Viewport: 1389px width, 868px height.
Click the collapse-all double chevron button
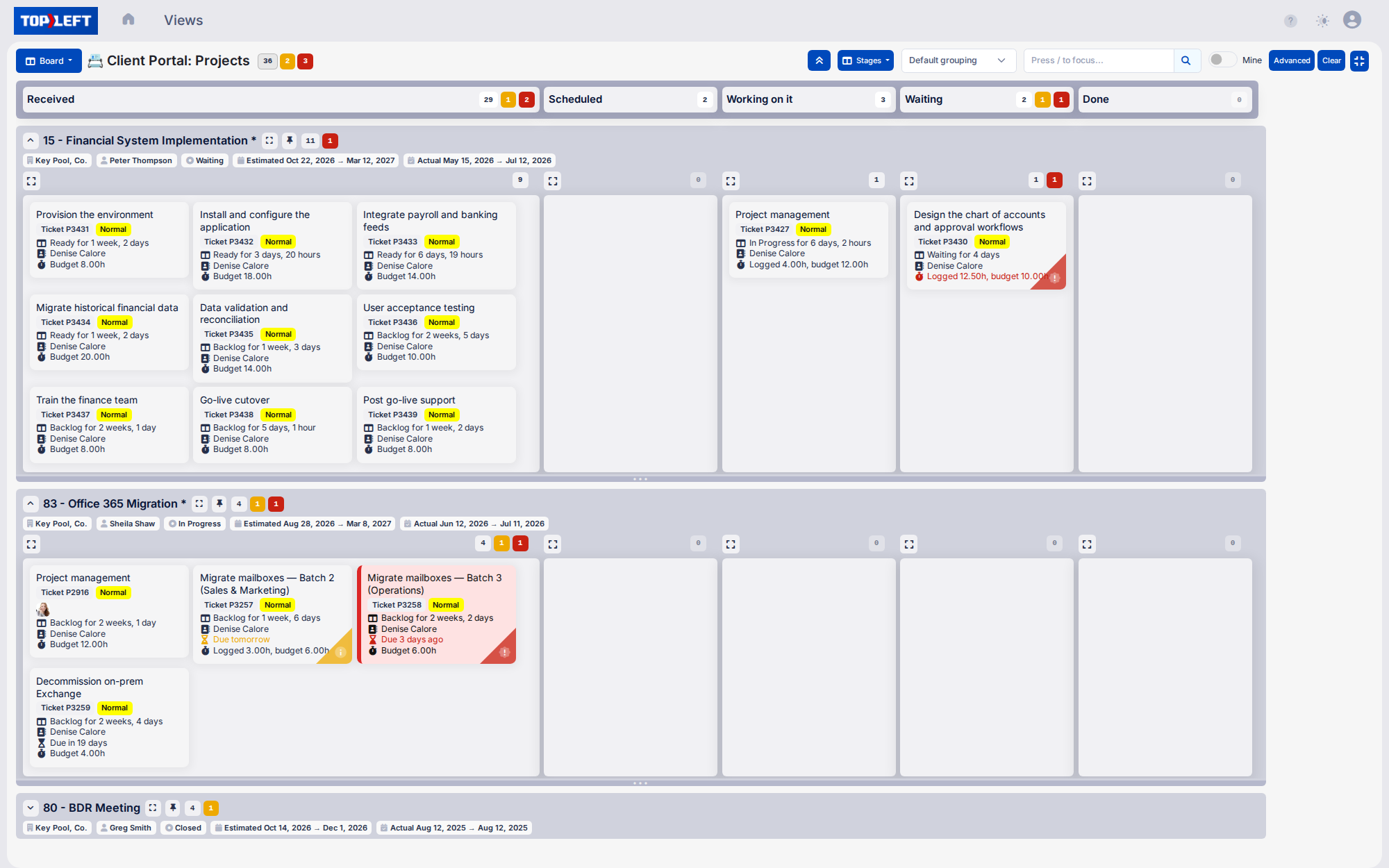point(819,60)
